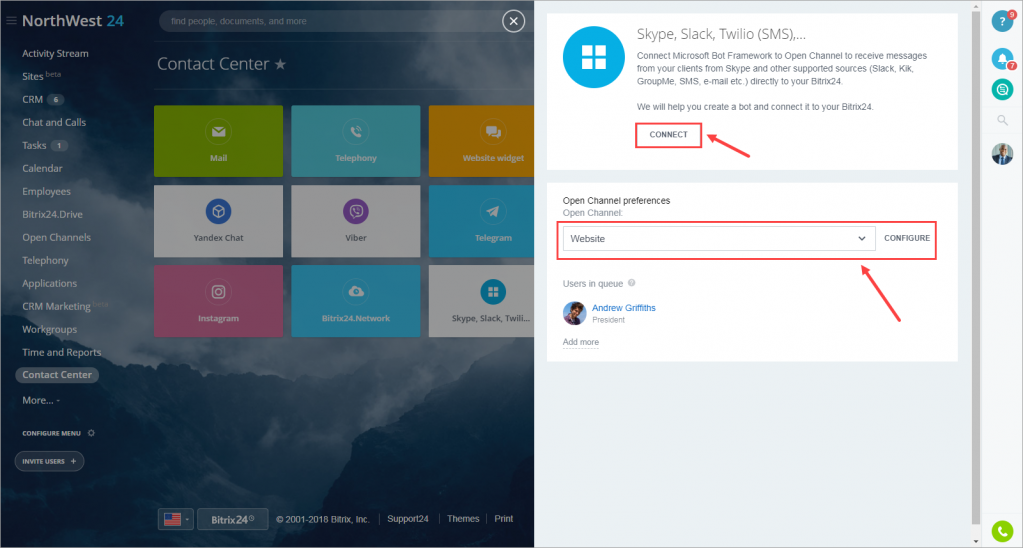Open the language flag selector
1023x548 pixels.
click(x=176, y=519)
